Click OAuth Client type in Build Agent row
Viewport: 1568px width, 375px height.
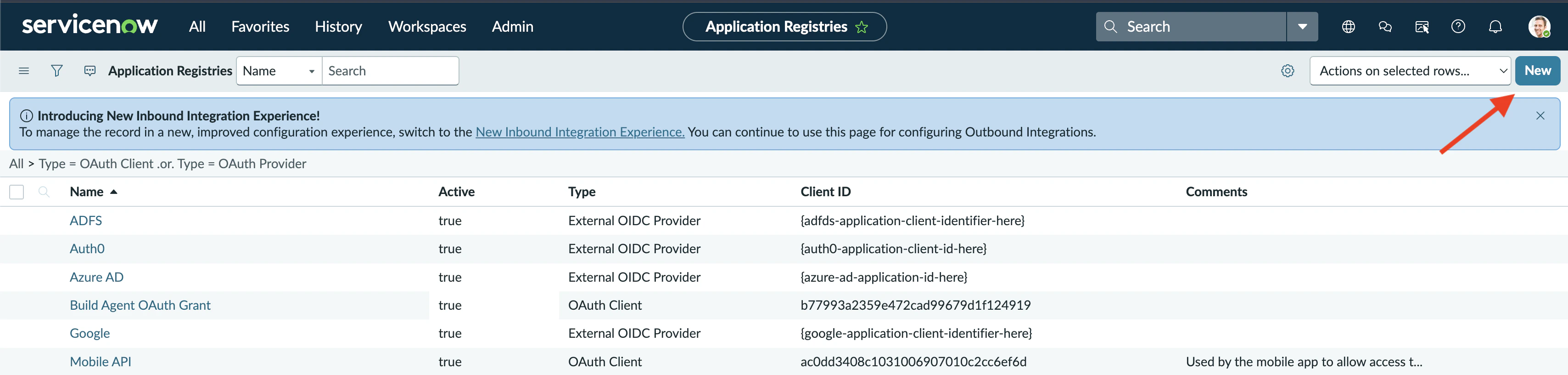point(605,305)
